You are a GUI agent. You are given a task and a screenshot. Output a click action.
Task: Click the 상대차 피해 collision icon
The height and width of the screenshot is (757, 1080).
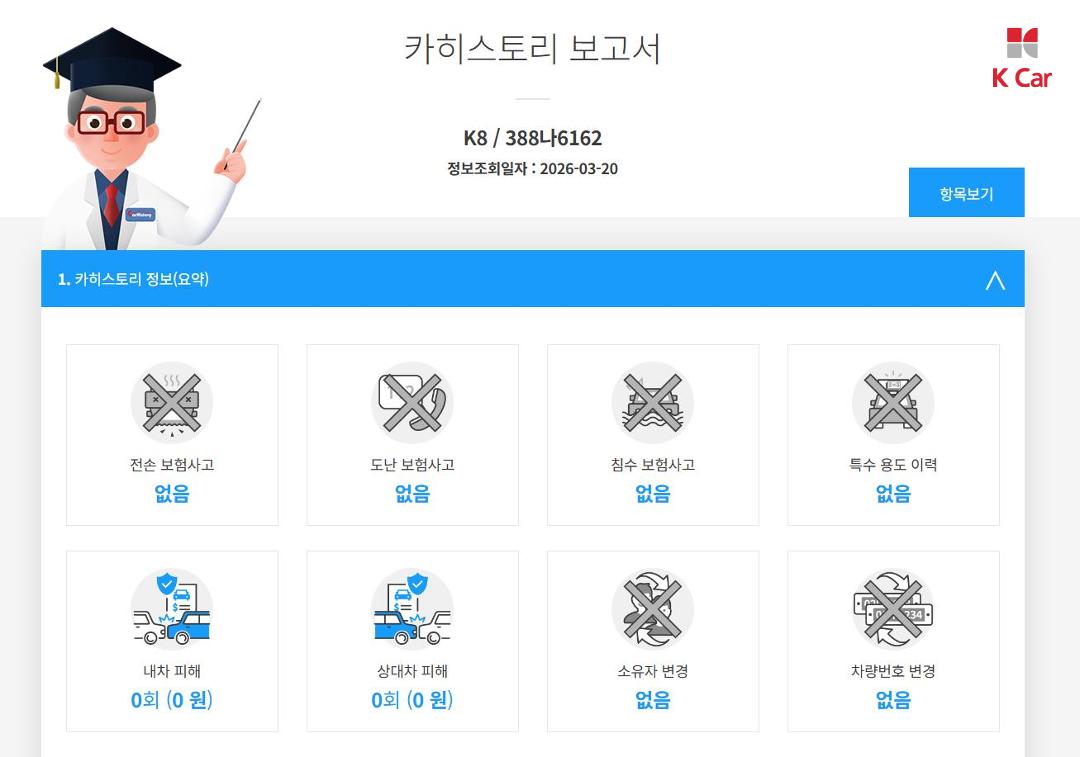coord(412,609)
